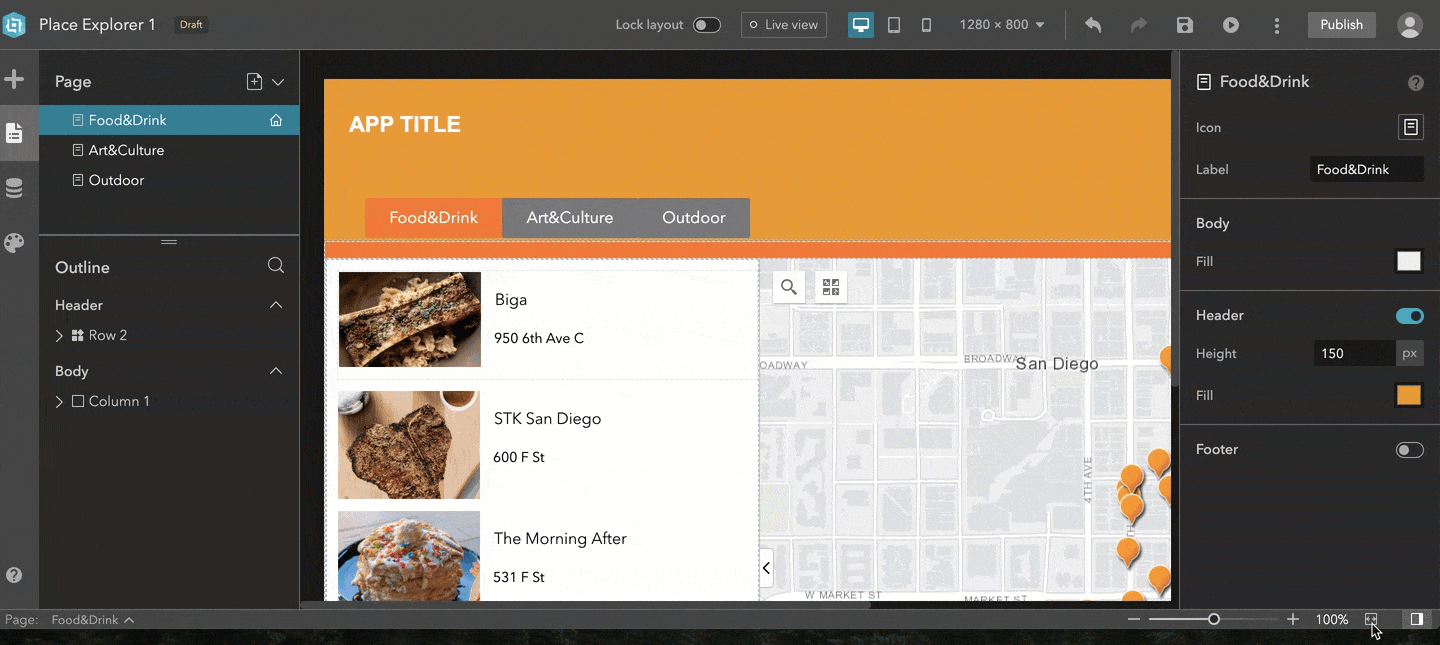
Task: Collapse the Body outline section
Action: point(276,371)
